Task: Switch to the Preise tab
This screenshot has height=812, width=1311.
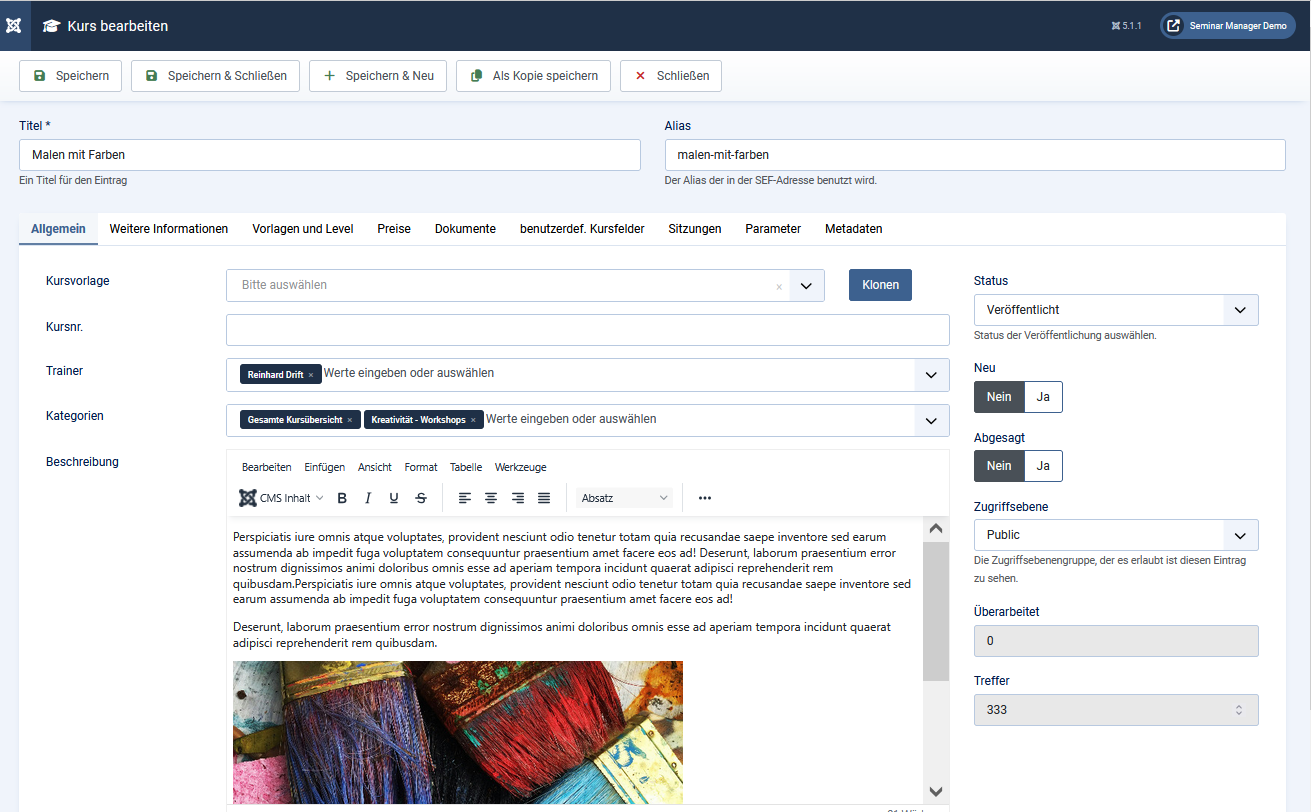Action: tap(394, 229)
